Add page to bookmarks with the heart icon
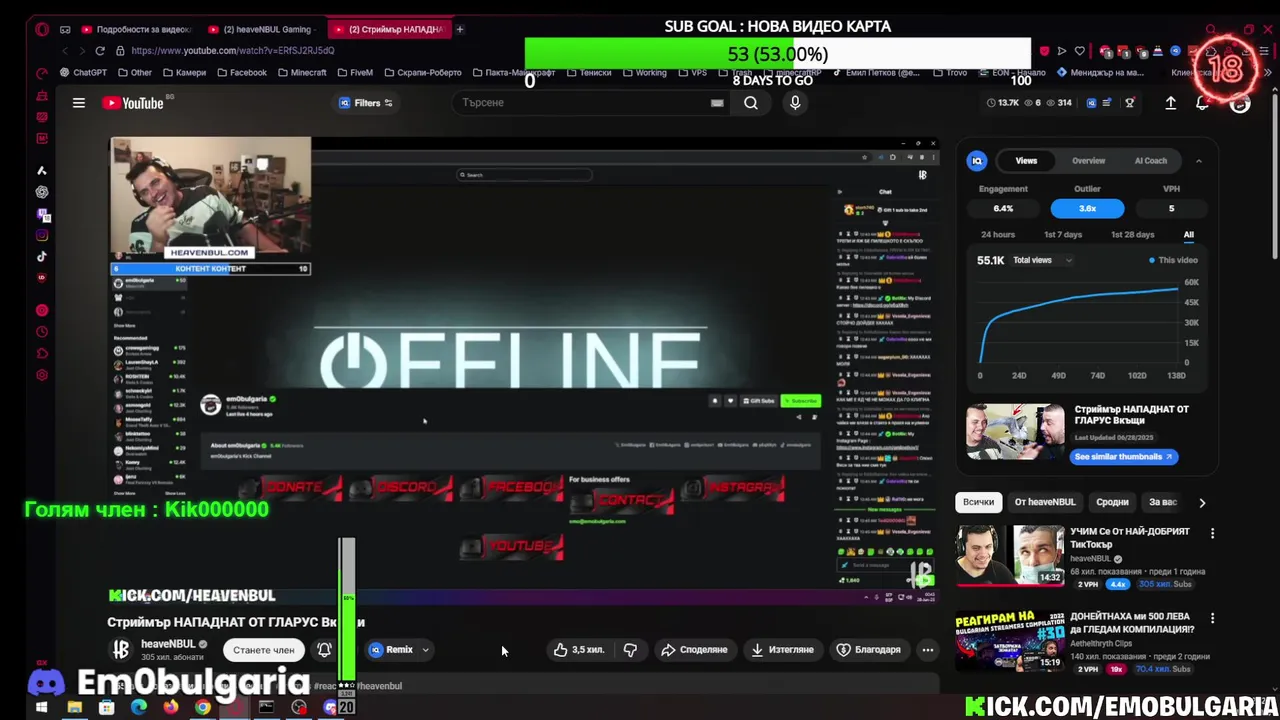The height and width of the screenshot is (720, 1280). coord(1079,50)
